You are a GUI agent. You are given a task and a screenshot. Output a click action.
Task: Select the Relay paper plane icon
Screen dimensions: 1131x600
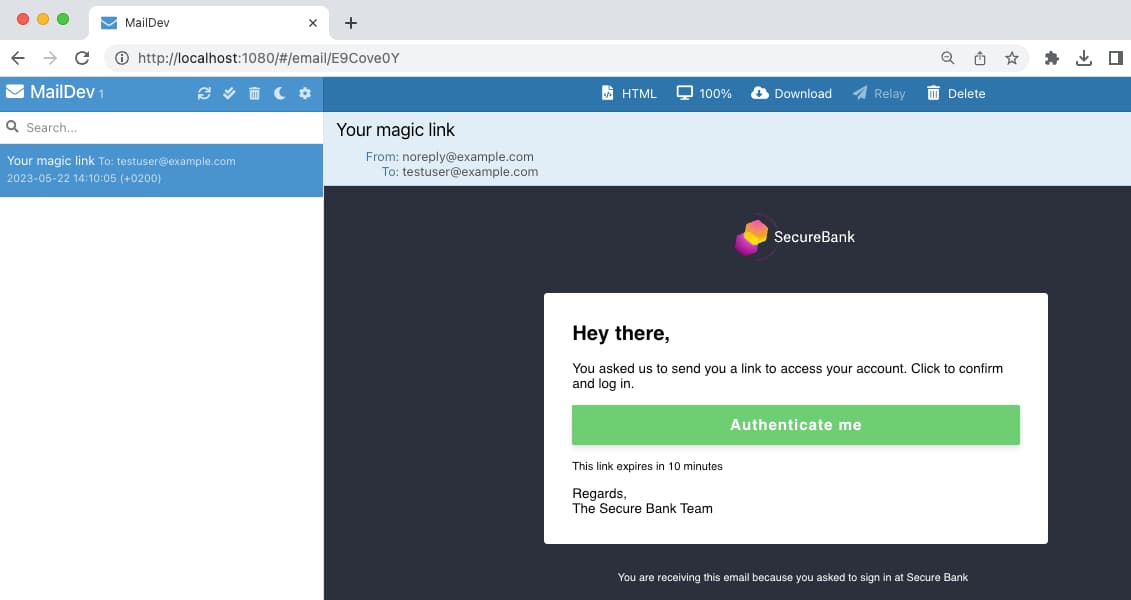click(x=859, y=93)
